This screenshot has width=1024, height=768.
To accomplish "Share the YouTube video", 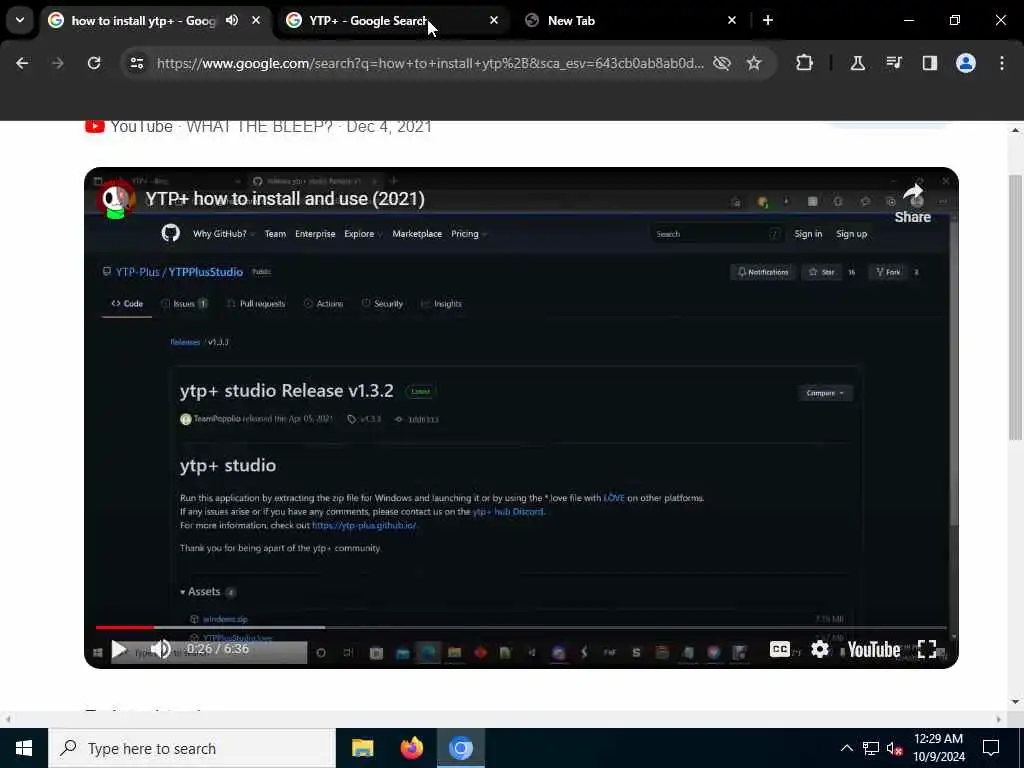I will 912,204.
